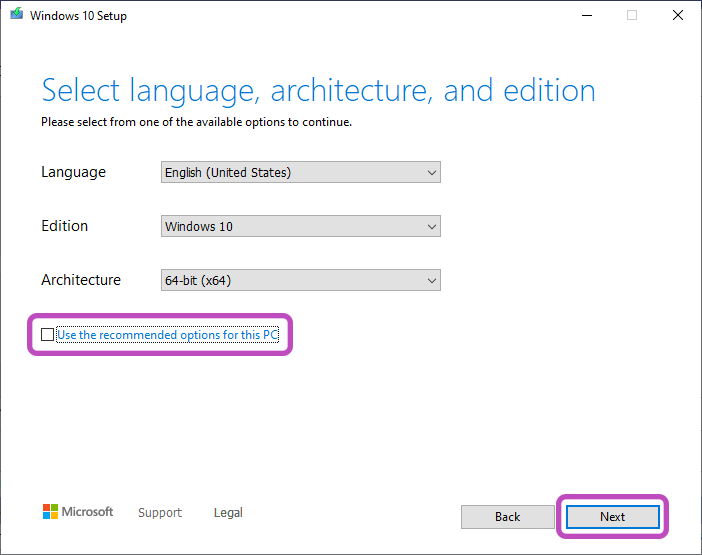Tick the recommended options checkbox
Image resolution: width=702 pixels, height=555 pixels.
coord(48,335)
